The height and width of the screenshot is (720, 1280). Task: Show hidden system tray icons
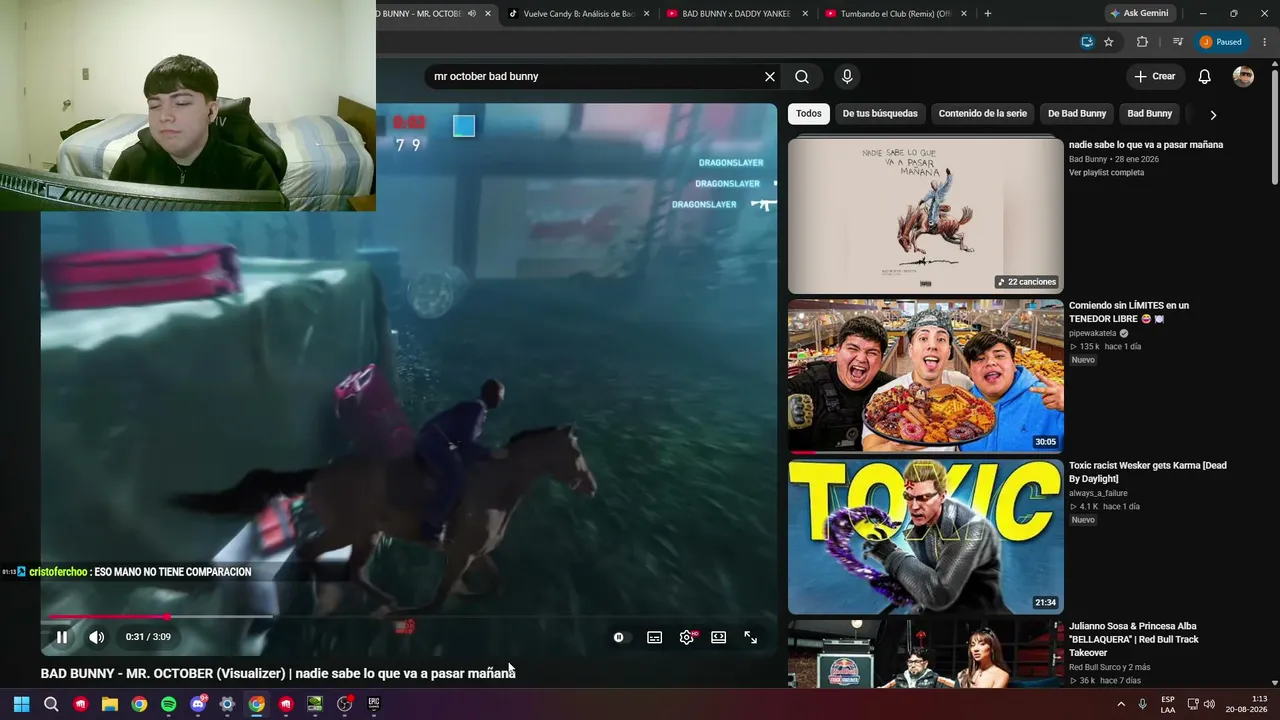[1121, 704]
